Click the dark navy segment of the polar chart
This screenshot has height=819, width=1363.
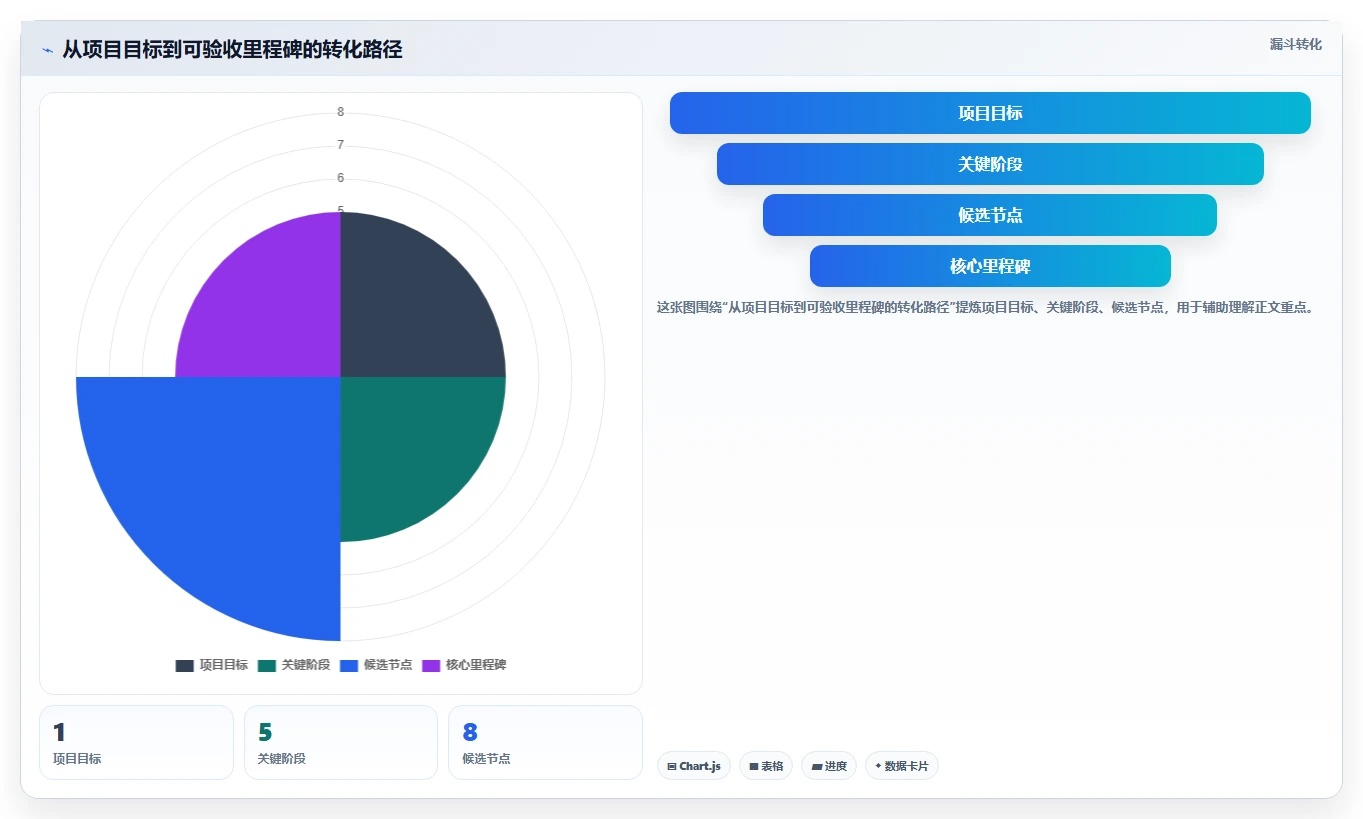(x=410, y=305)
